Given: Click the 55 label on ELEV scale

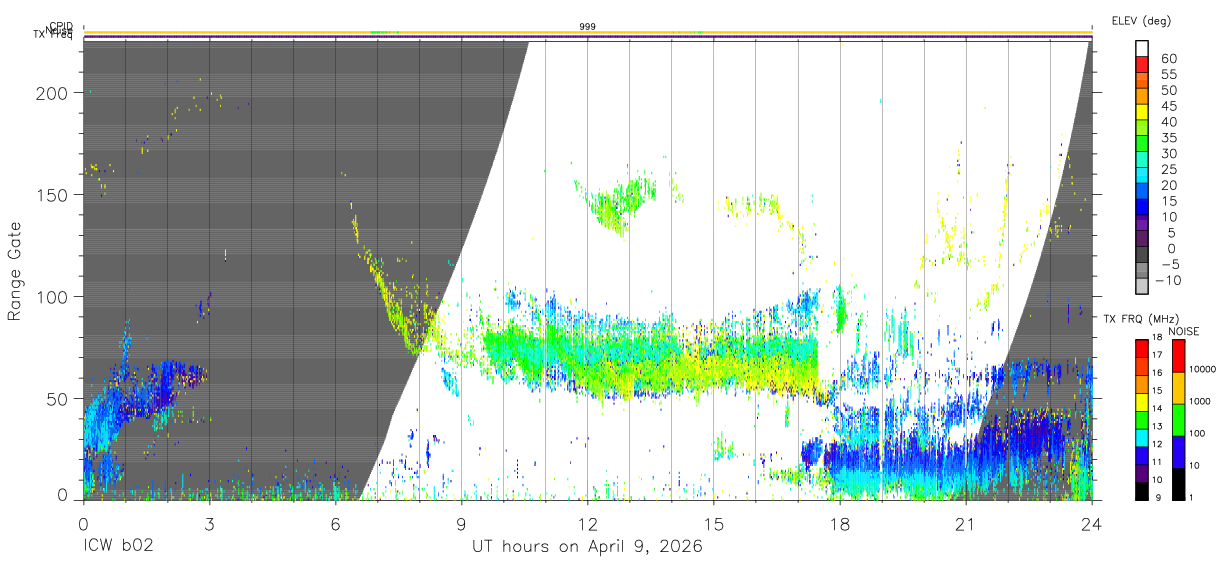Looking at the screenshot, I should (x=1168, y=74).
